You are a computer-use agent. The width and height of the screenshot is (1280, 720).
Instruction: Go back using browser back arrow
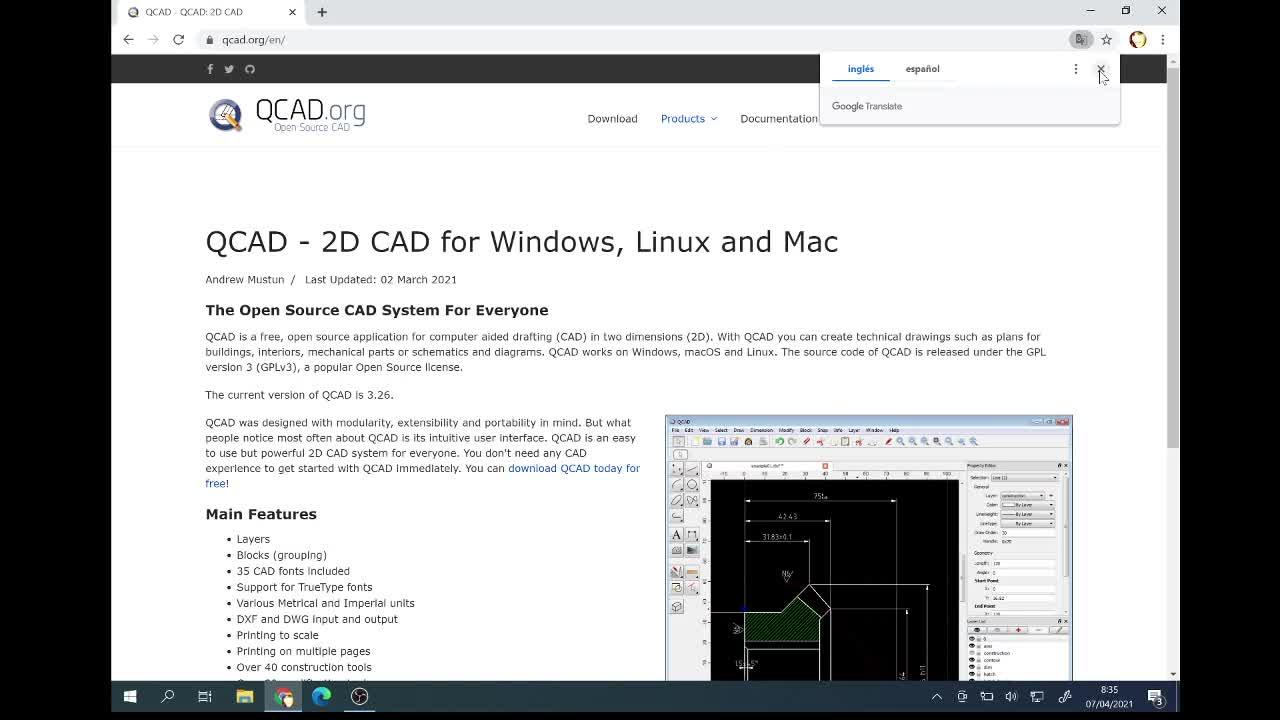pyautogui.click(x=128, y=39)
